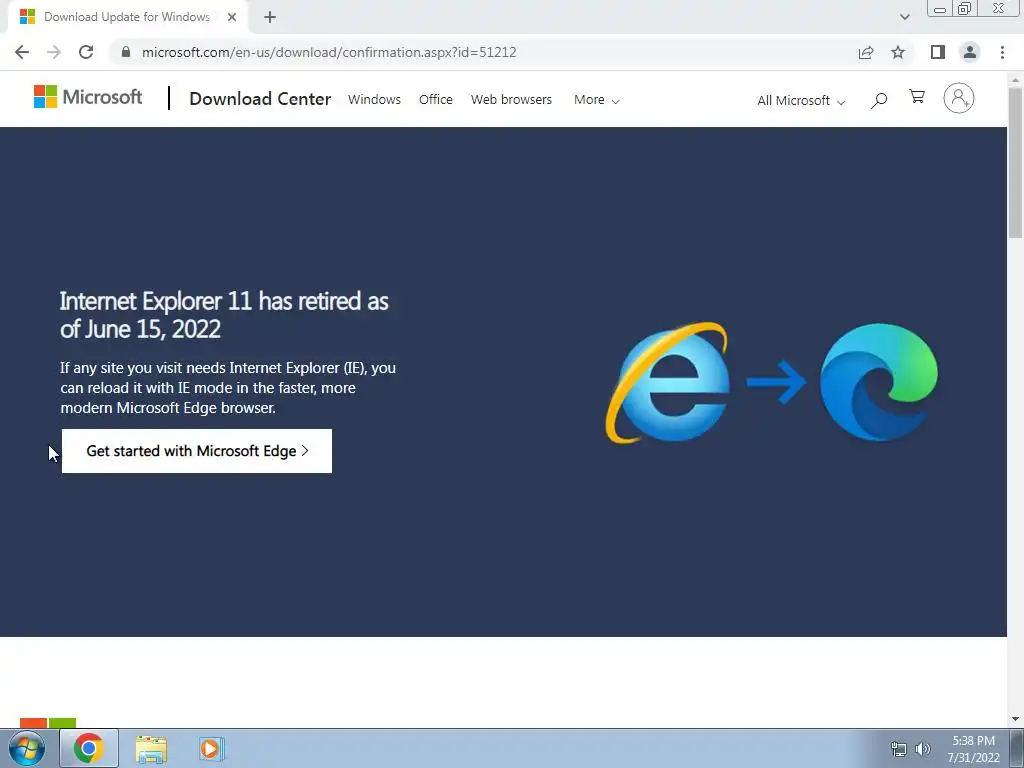
Task: Close the Download Update for Windows tab
Action: click(232, 18)
